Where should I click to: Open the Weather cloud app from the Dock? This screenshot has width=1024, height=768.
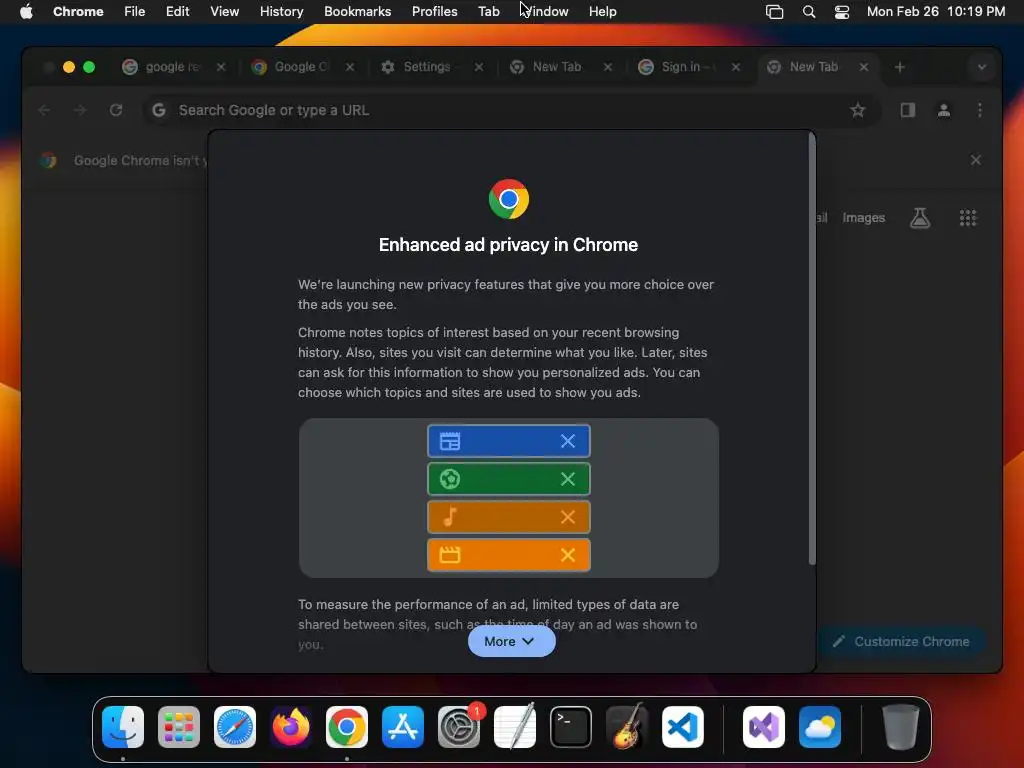820,727
